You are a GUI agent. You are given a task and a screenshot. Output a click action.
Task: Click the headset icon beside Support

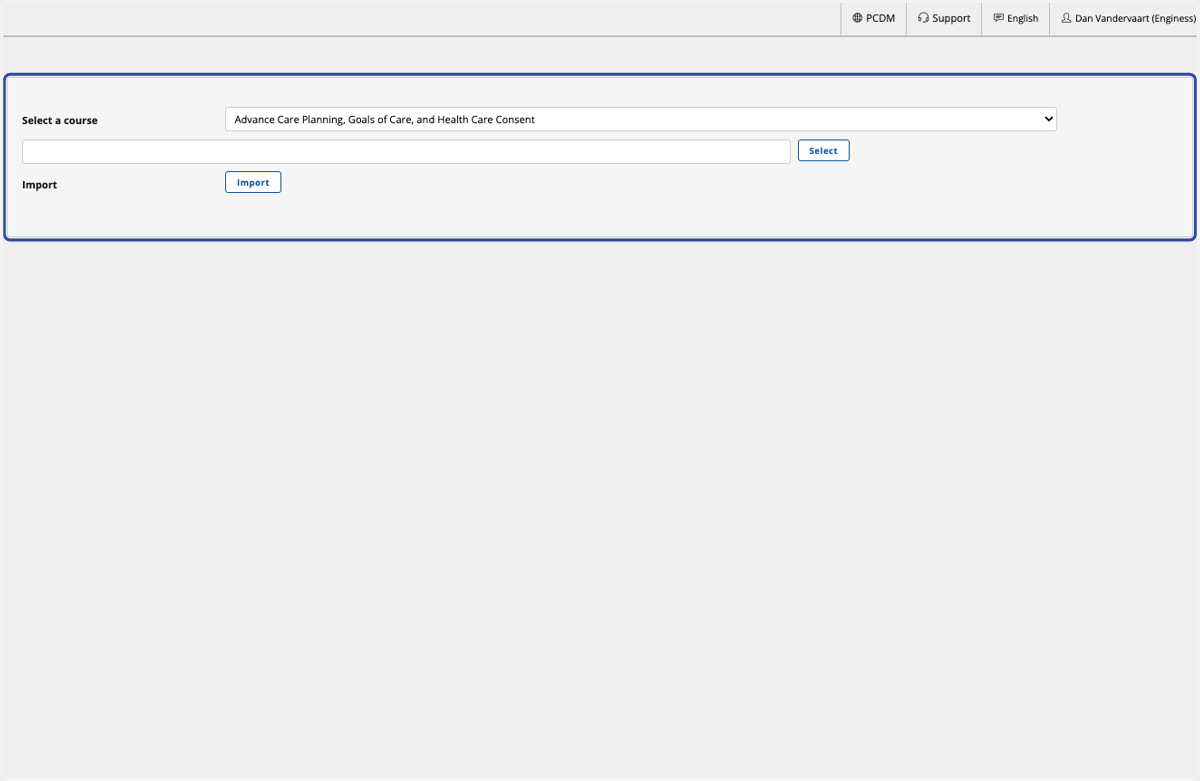tap(923, 18)
